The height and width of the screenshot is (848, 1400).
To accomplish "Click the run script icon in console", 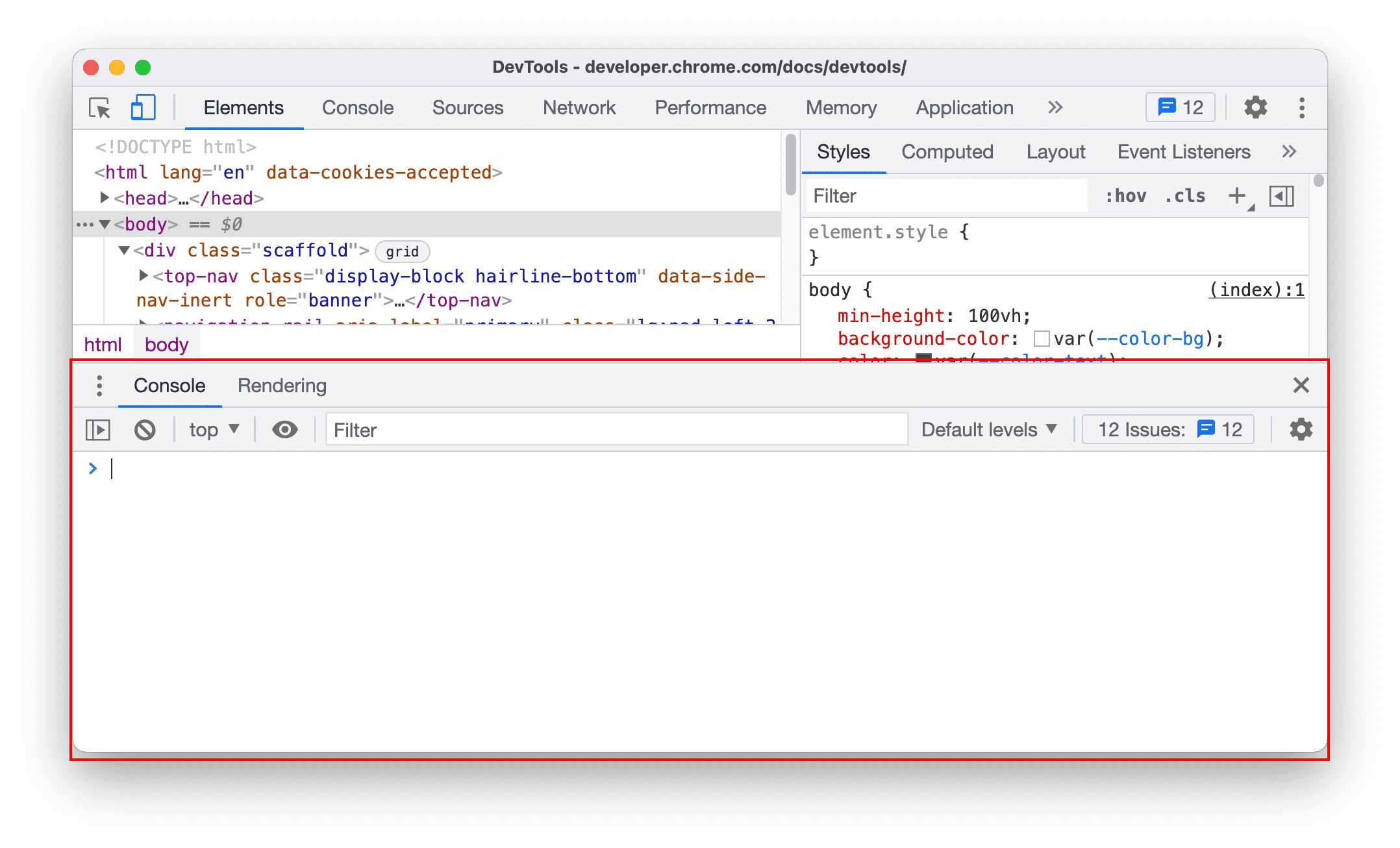I will pyautogui.click(x=98, y=430).
